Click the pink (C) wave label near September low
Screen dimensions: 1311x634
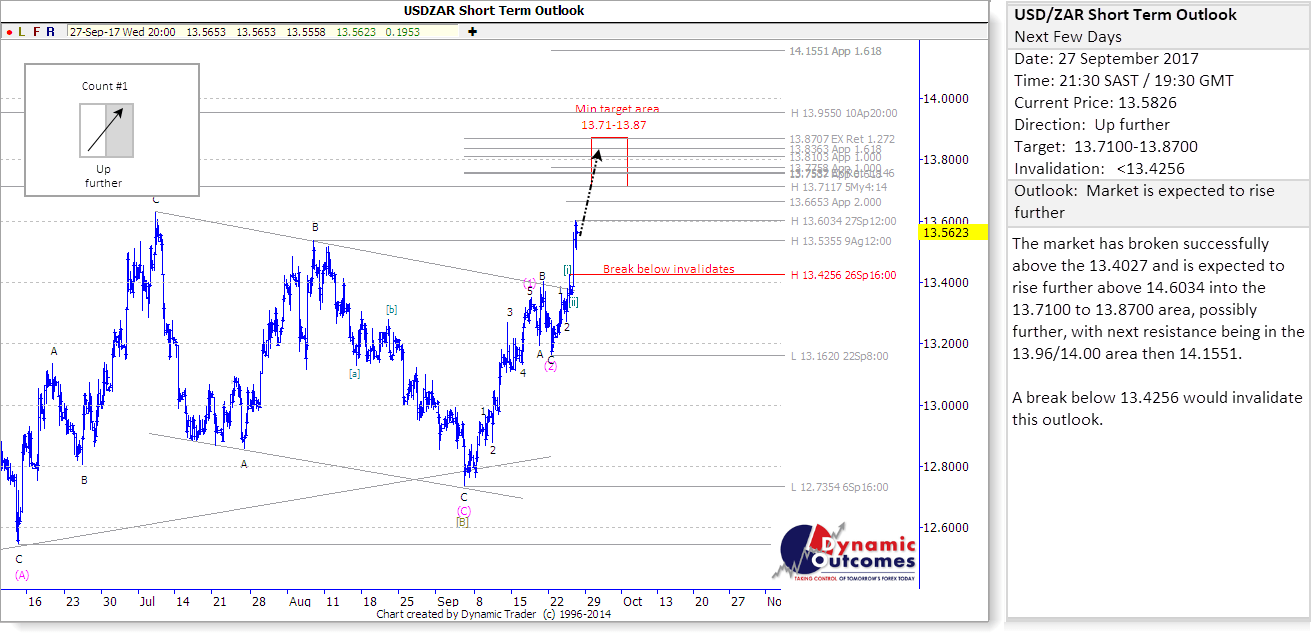point(464,510)
